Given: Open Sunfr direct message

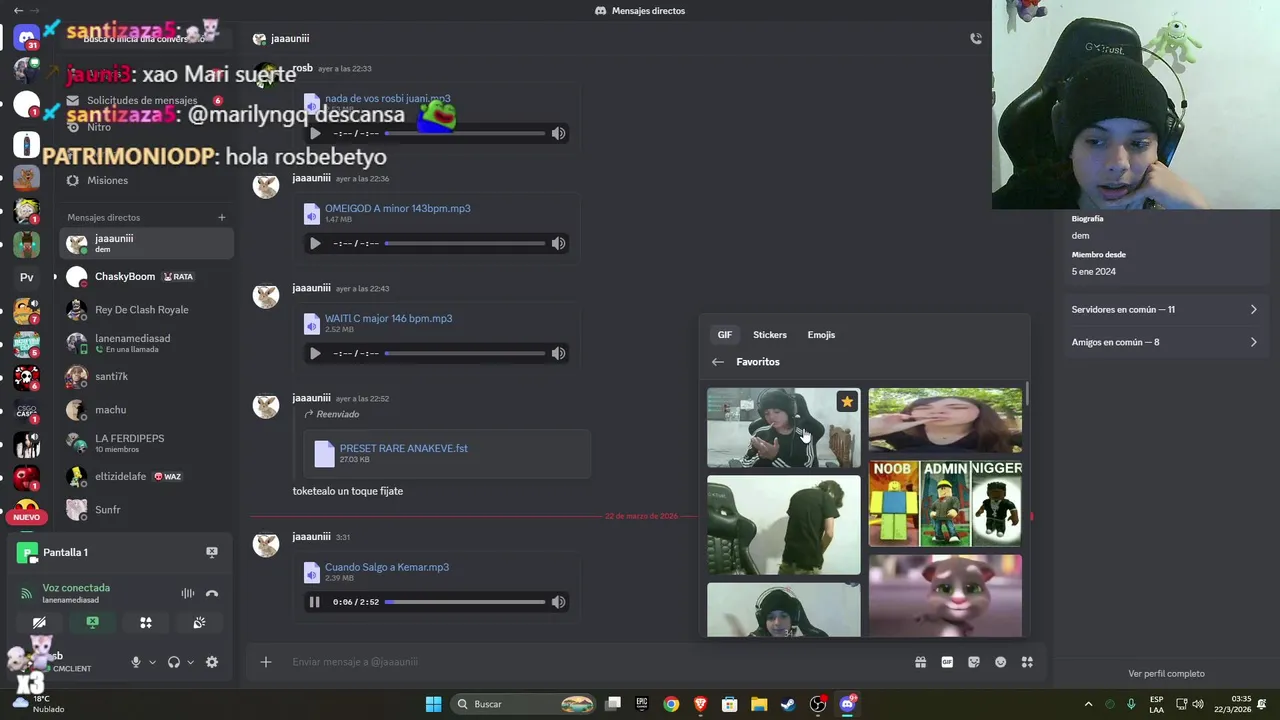Looking at the screenshot, I should (x=147, y=510).
